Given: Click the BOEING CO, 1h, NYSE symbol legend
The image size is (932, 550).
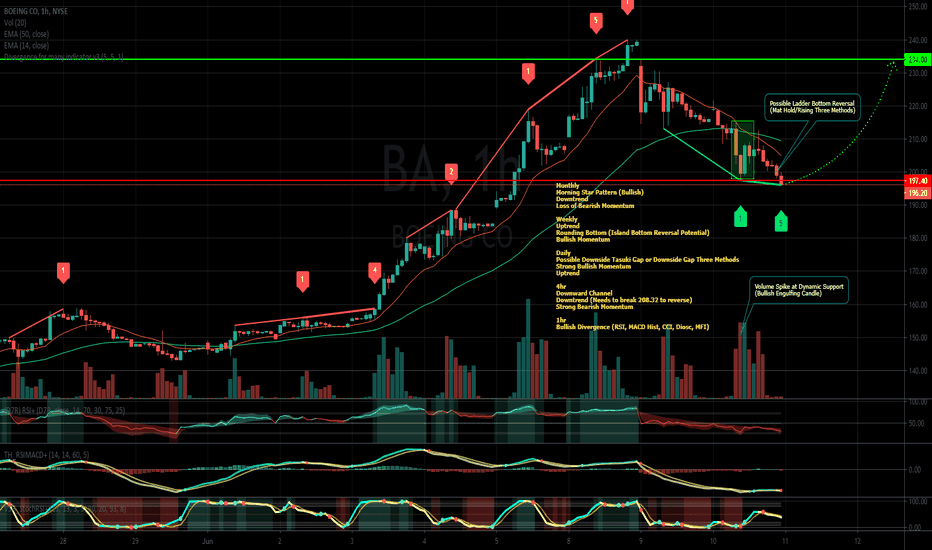Looking at the screenshot, I should click(36, 11).
